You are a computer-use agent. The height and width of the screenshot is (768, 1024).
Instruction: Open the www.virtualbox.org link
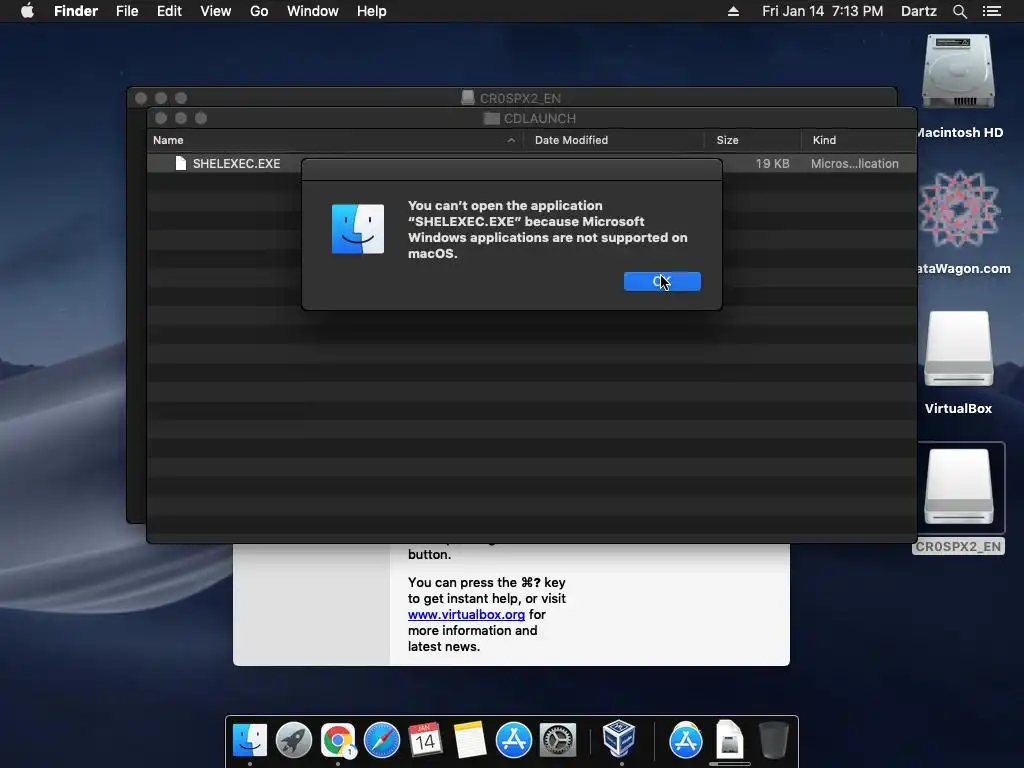(x=466, y=615)
